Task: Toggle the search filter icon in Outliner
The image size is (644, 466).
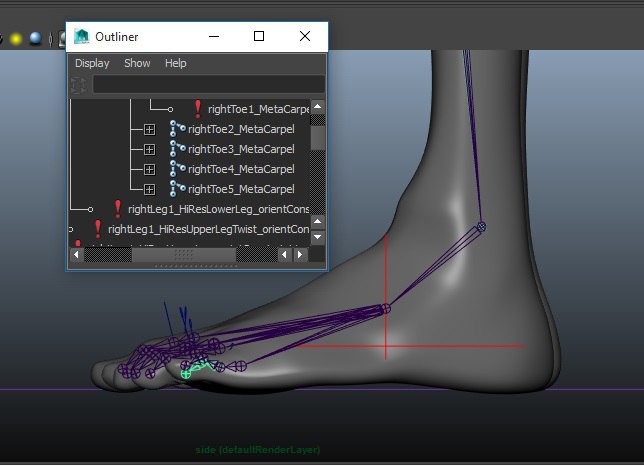Action: tap(78, 85)
